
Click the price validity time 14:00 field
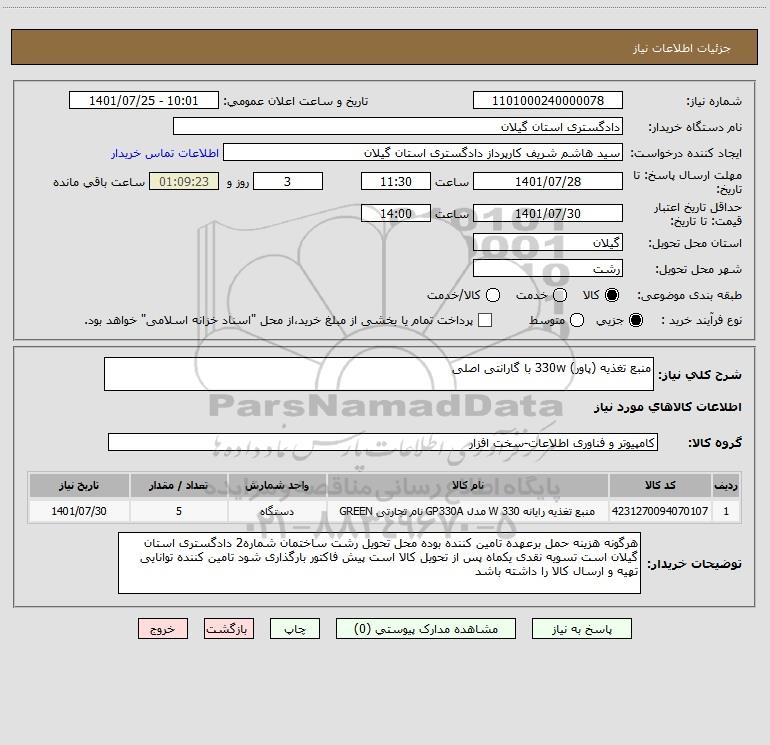396,213
